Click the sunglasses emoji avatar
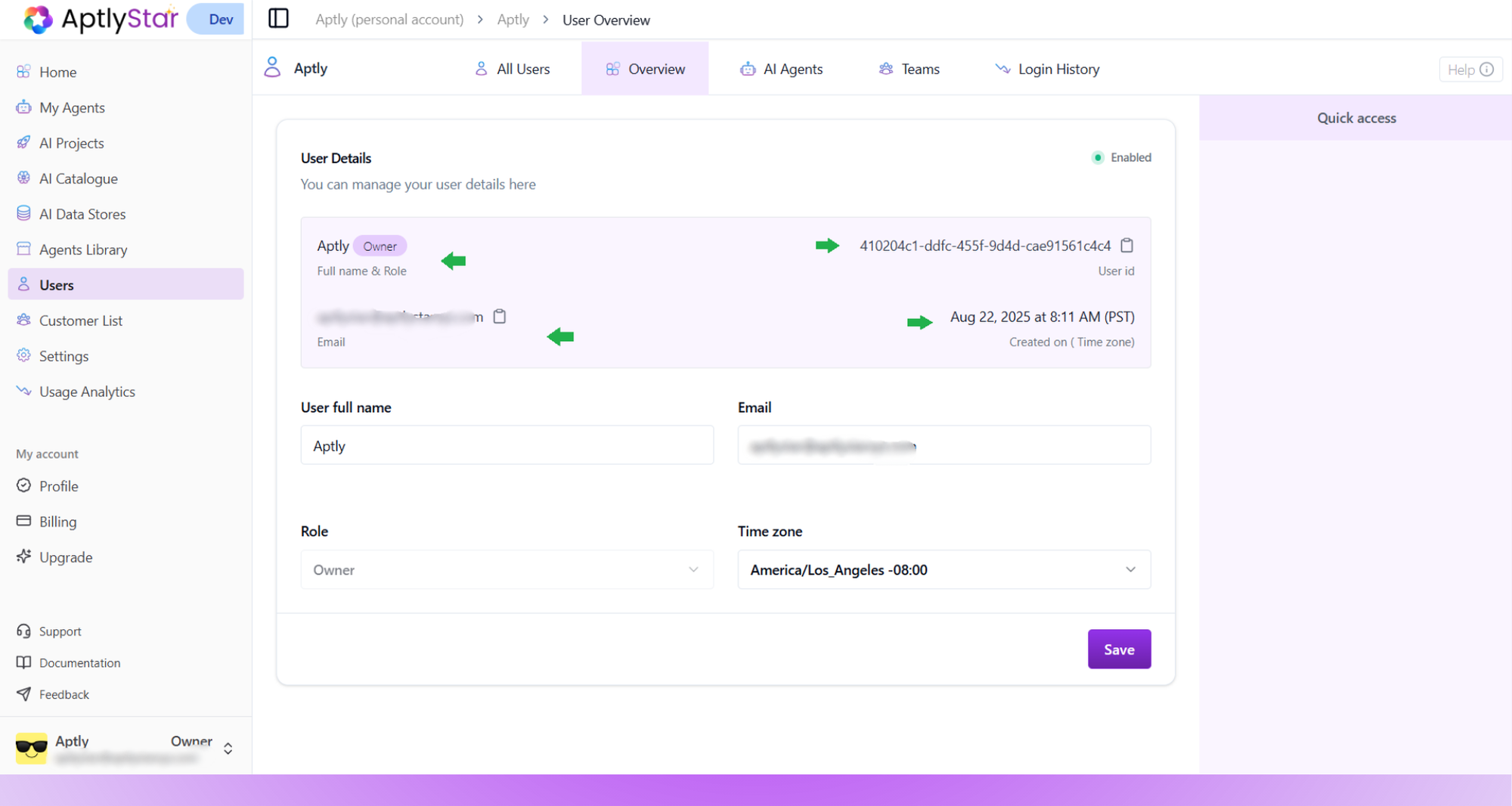 [32, 748]
